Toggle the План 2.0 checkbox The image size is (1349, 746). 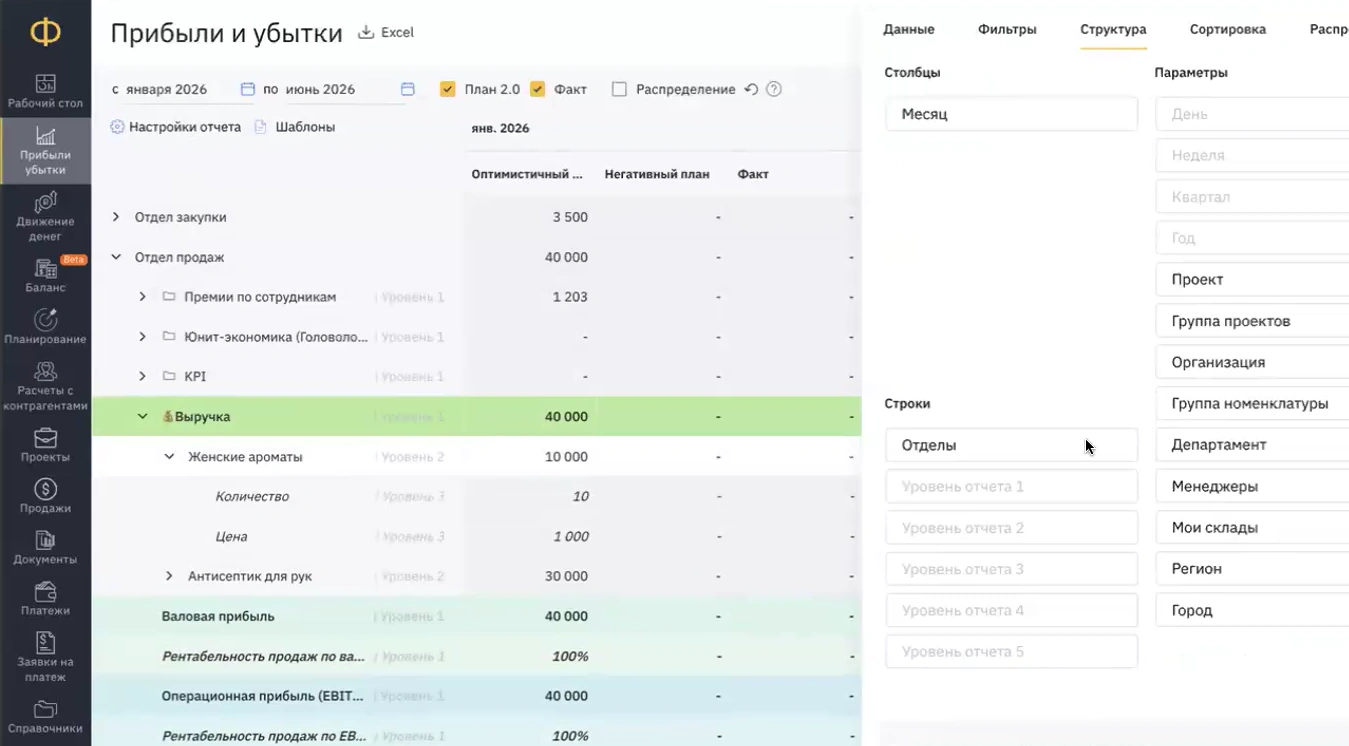tap(448, 89)
